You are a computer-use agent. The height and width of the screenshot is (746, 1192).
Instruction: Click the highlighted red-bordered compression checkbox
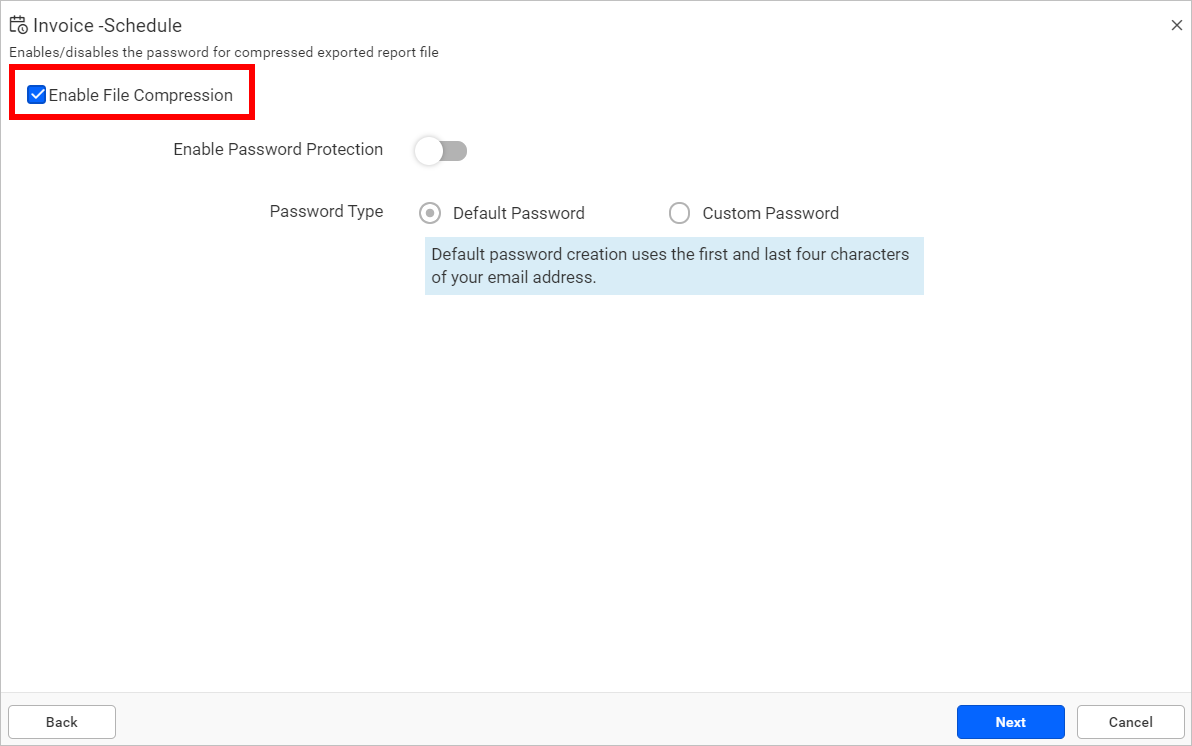click(x=37, y=94)
